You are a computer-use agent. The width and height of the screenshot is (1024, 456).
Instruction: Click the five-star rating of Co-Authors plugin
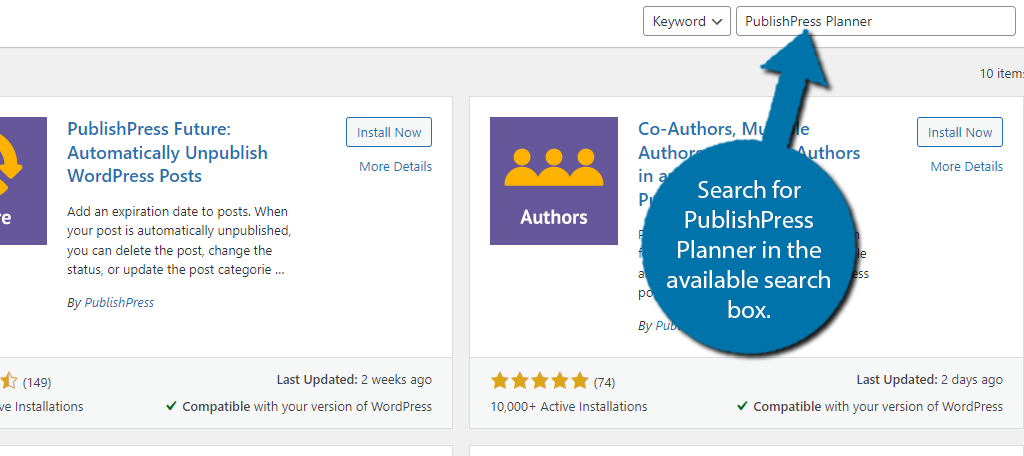coord(539,382)
